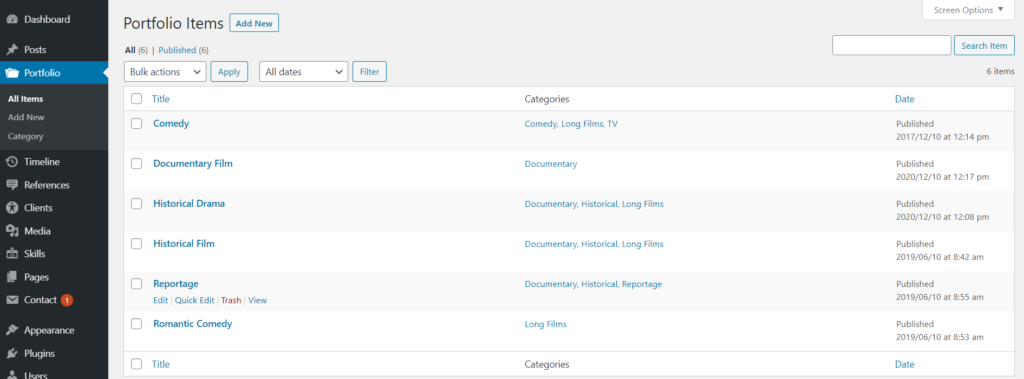Click Edit under Reportage

pos(161,301)
